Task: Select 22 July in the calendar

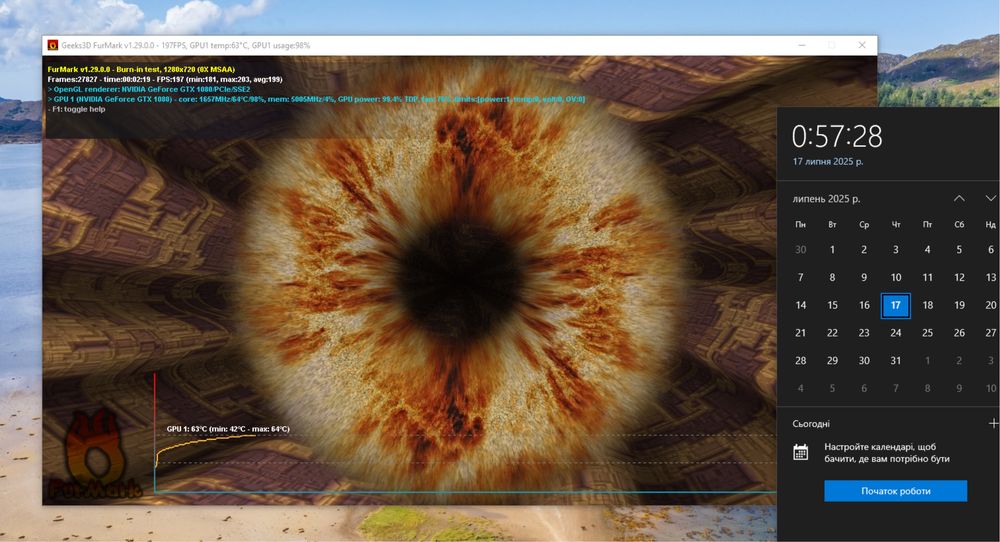Action: (832, 333)
